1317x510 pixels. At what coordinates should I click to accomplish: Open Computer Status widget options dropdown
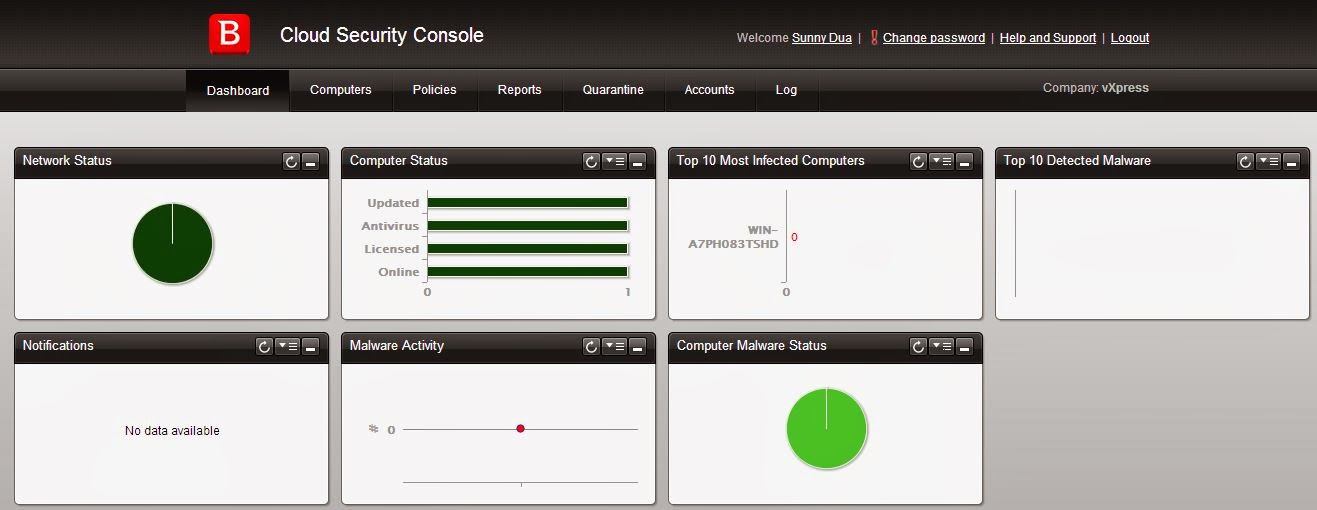point(614,161)
